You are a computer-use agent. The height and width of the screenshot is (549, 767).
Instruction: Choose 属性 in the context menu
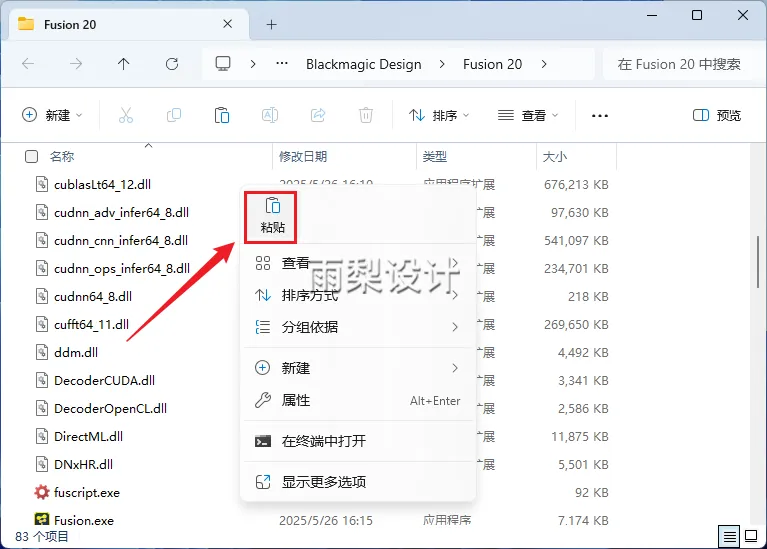point(358,400)
